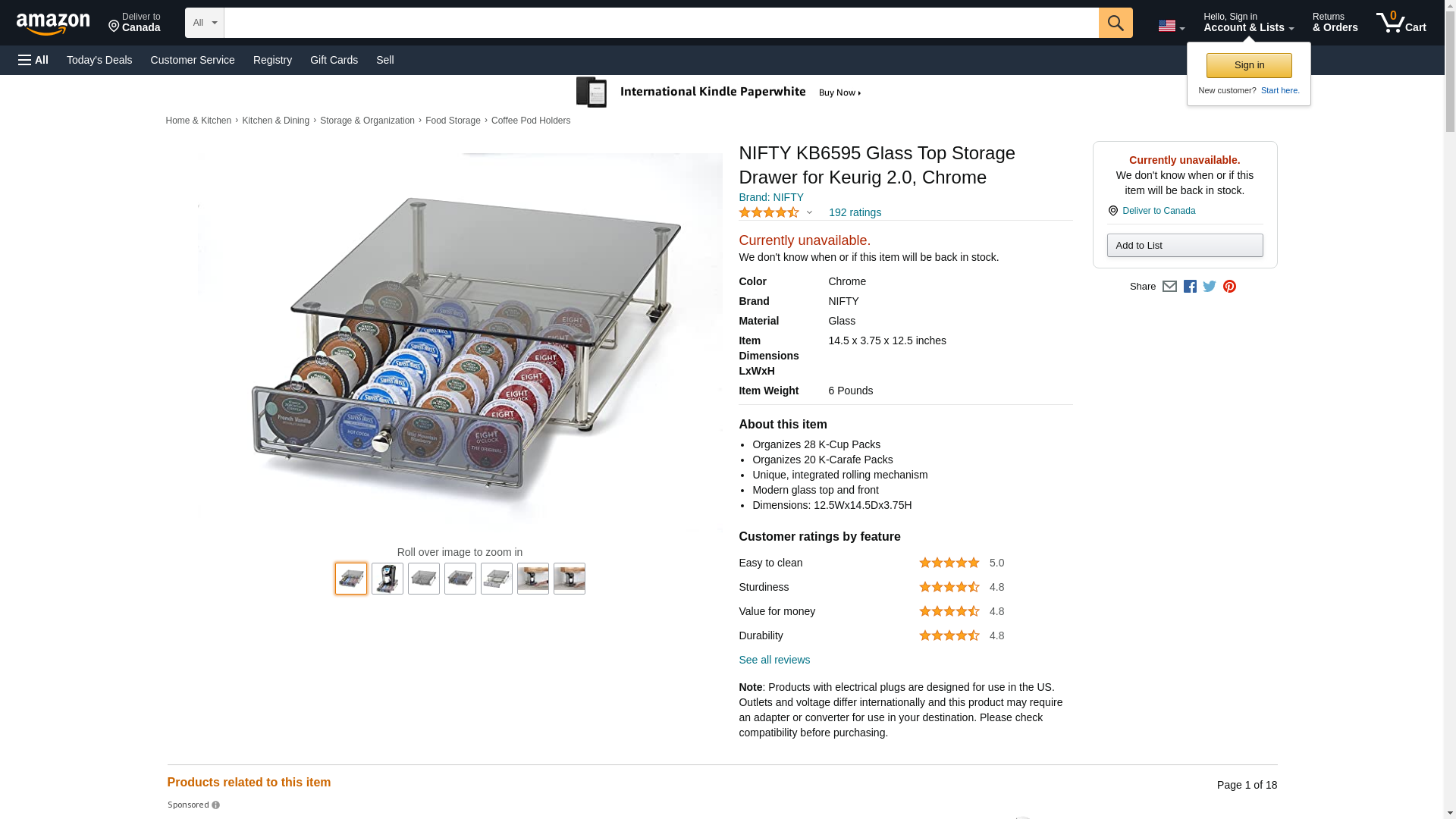This screenshot has height=819, width=1456.
Task: Expand the star rating breakdown arrow
Action: pos(809,213)
